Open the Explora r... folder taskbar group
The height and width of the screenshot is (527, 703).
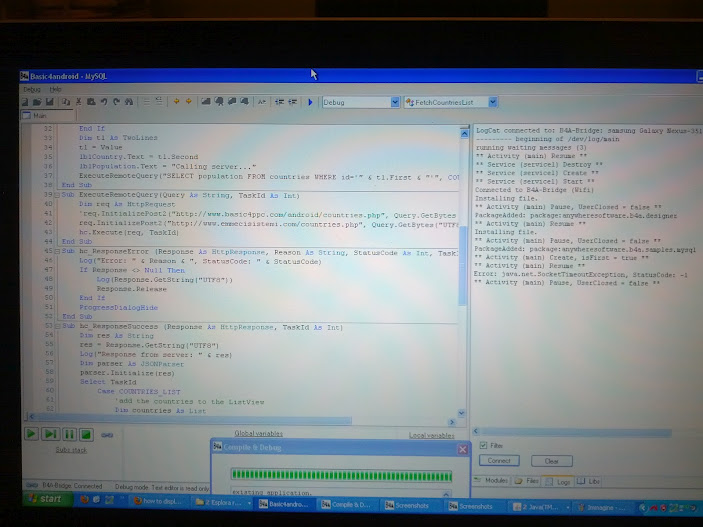coord(222,502)
